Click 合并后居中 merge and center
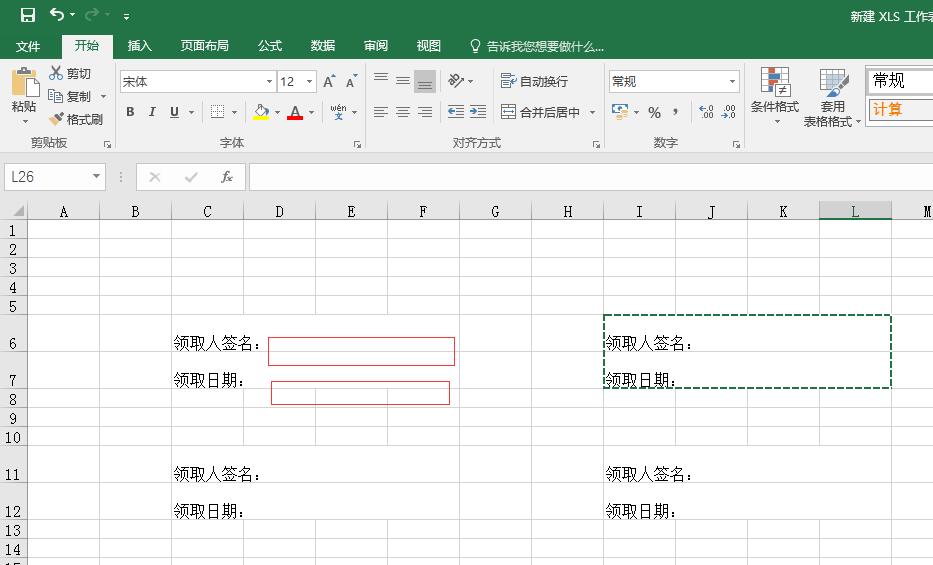933x565 pixels. pos(540,112)
